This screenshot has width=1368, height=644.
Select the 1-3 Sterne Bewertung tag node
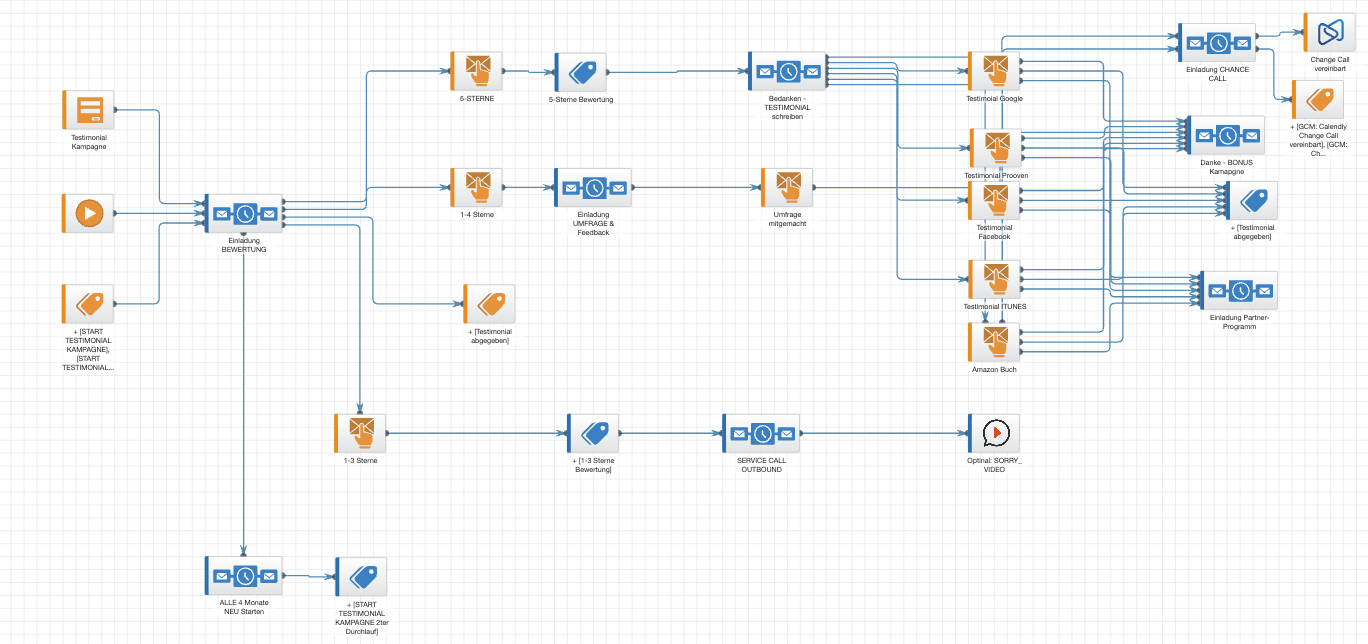tap(593, 434)
